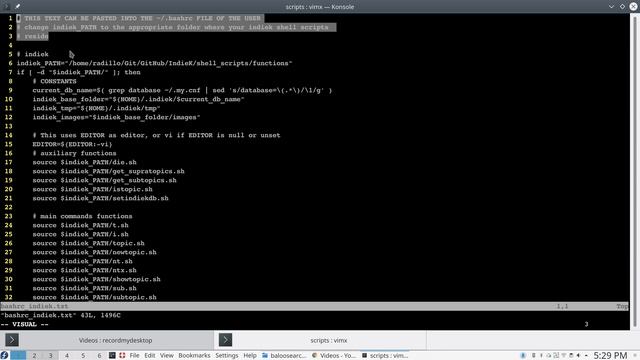Viewport: 640px width, 360px height.
Task: Click the sub.sh source line on line 31
Action: coord(84,288)
